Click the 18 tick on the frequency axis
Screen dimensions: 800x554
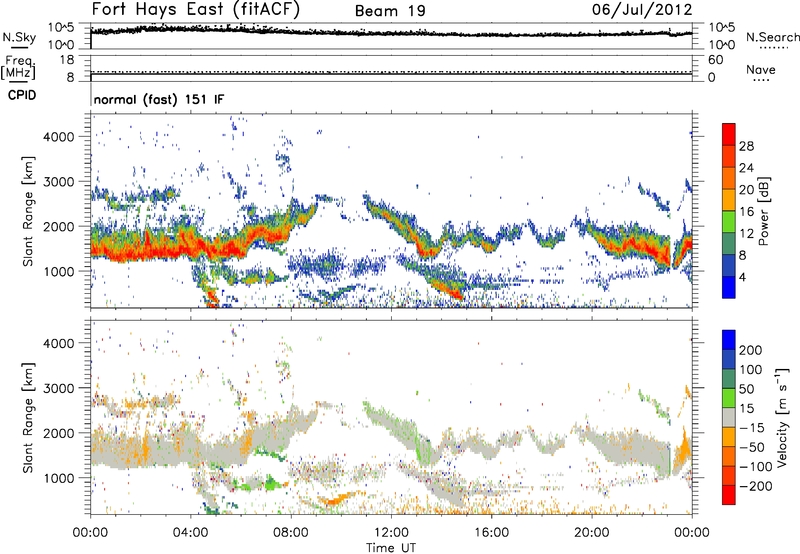click(67, 60)
